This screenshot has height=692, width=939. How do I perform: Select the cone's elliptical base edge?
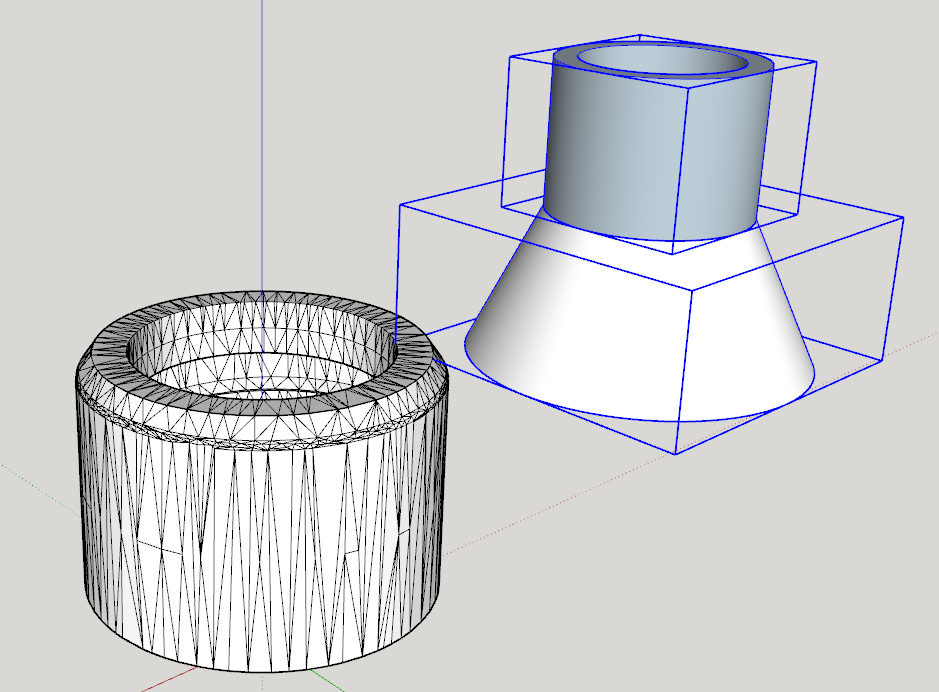click(x=640, y=416)
